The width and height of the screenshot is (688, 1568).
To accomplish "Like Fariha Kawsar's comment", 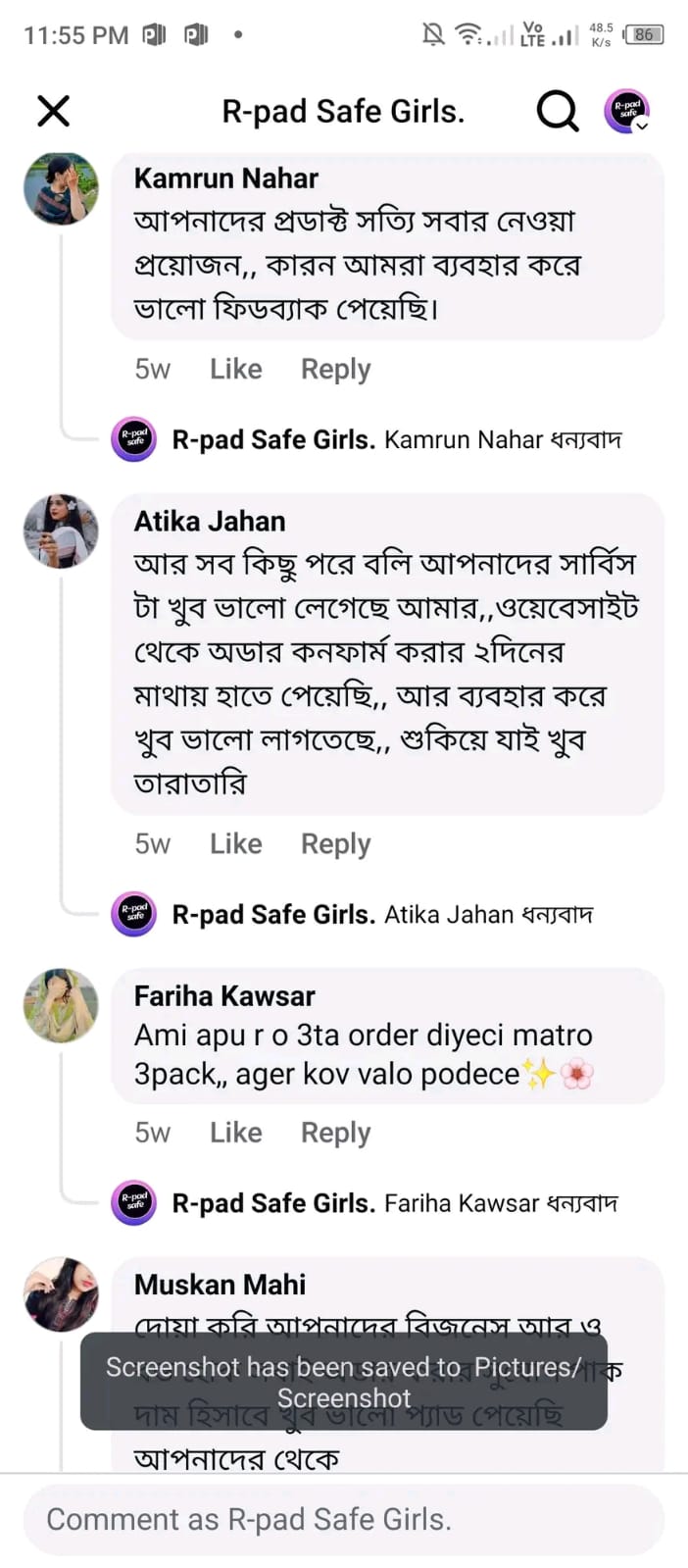I will pyautogui.click(x=235, y=1132).
